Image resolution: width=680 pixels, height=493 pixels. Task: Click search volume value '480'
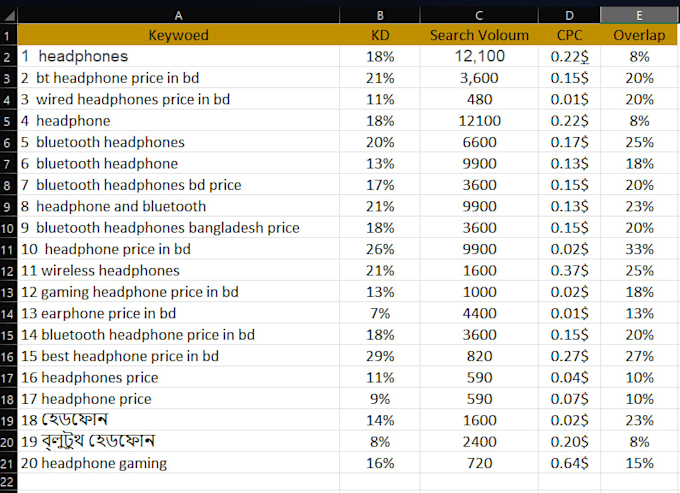479,99
